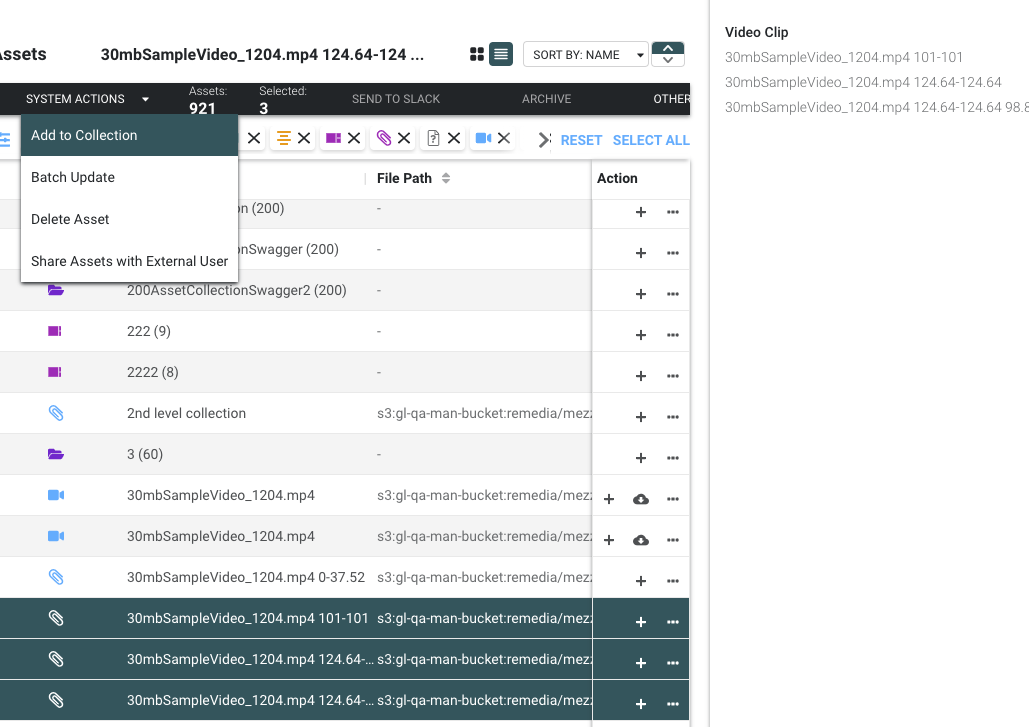Toggle the sort direction arrows button
The image size is (1029, 727).
667,54
